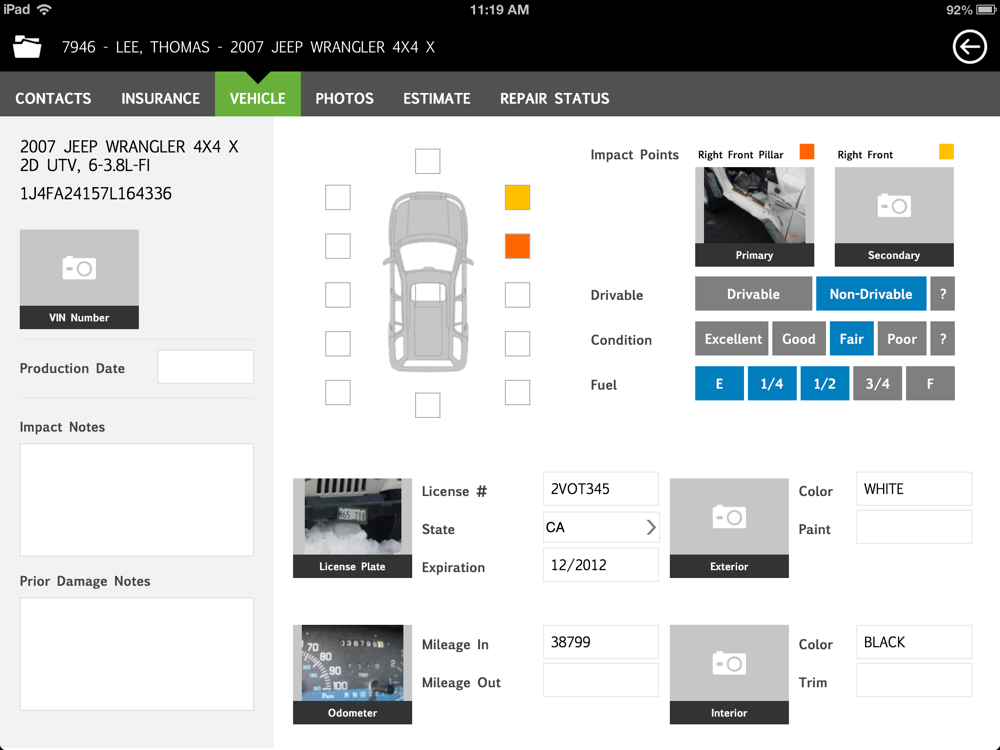This screenshot has width=1000, height=750.
Task: Switch to the CONTACTS tab
Action: [53, 98]
